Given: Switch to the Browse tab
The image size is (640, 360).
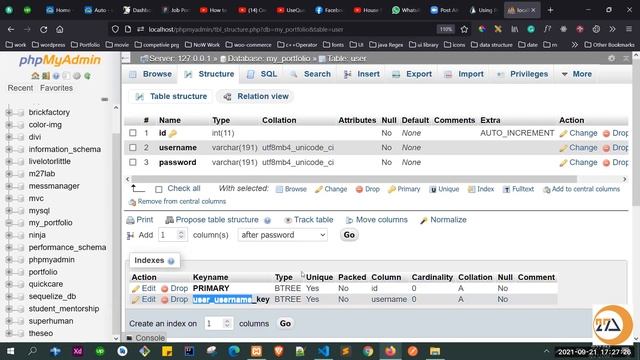Looking at the screenshot, I should tap(150, 74).
